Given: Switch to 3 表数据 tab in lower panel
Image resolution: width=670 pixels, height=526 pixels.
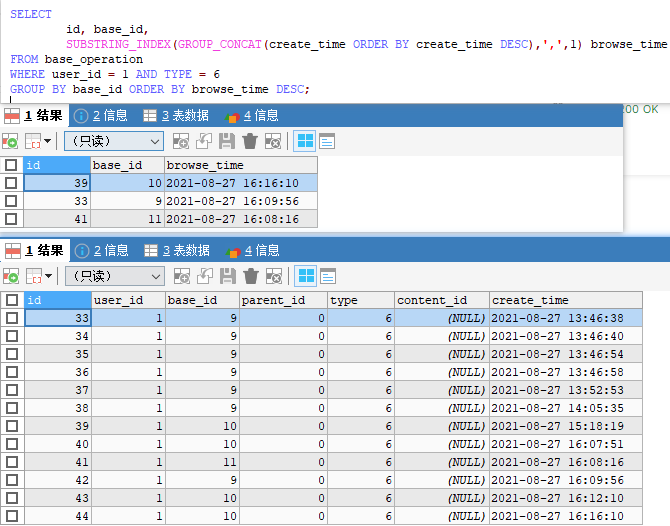Looking at the screenshot, I should [176, 250].
